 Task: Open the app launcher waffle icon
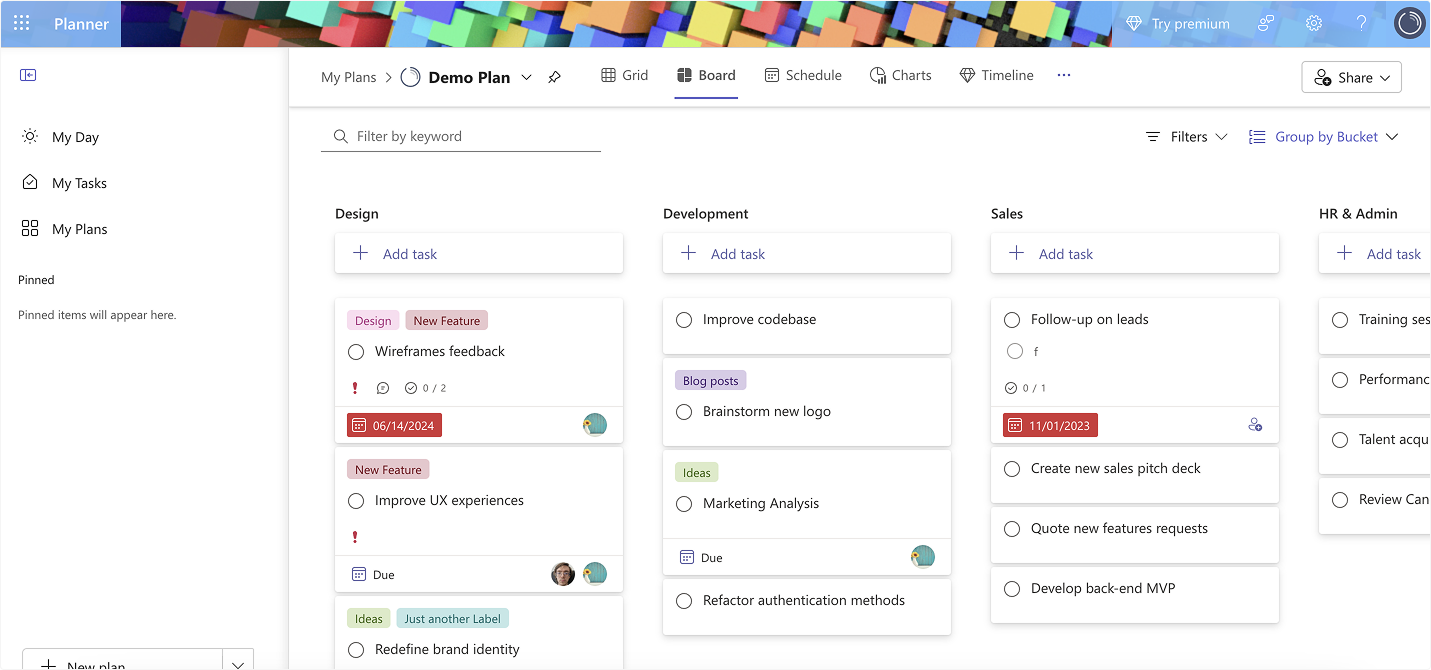click(21, 22)
